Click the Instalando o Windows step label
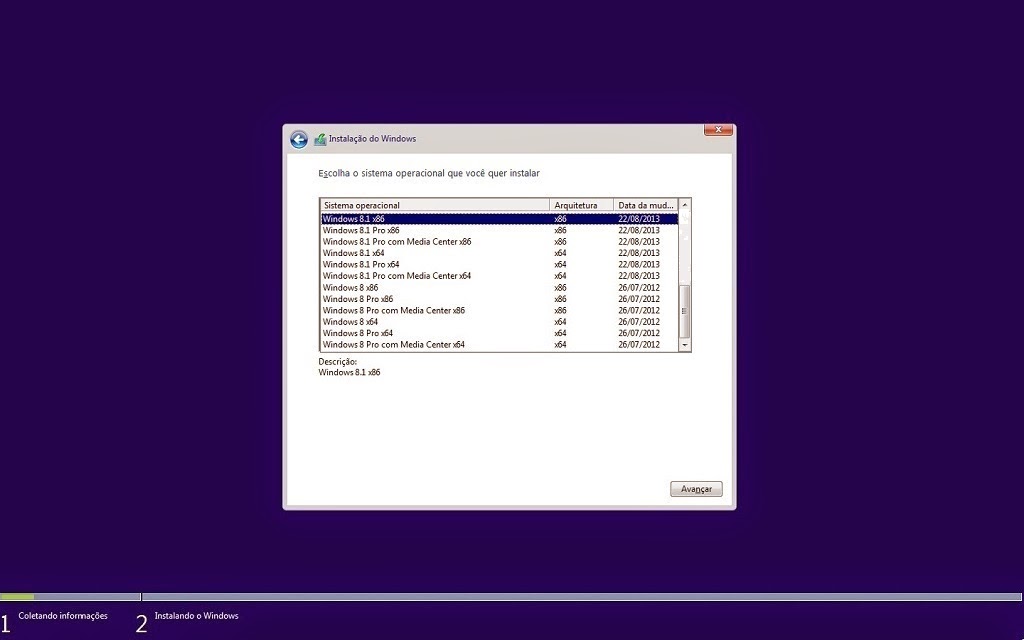This screenshot has height=640, width=1024. pyautogui.click(x=197, y=616)
